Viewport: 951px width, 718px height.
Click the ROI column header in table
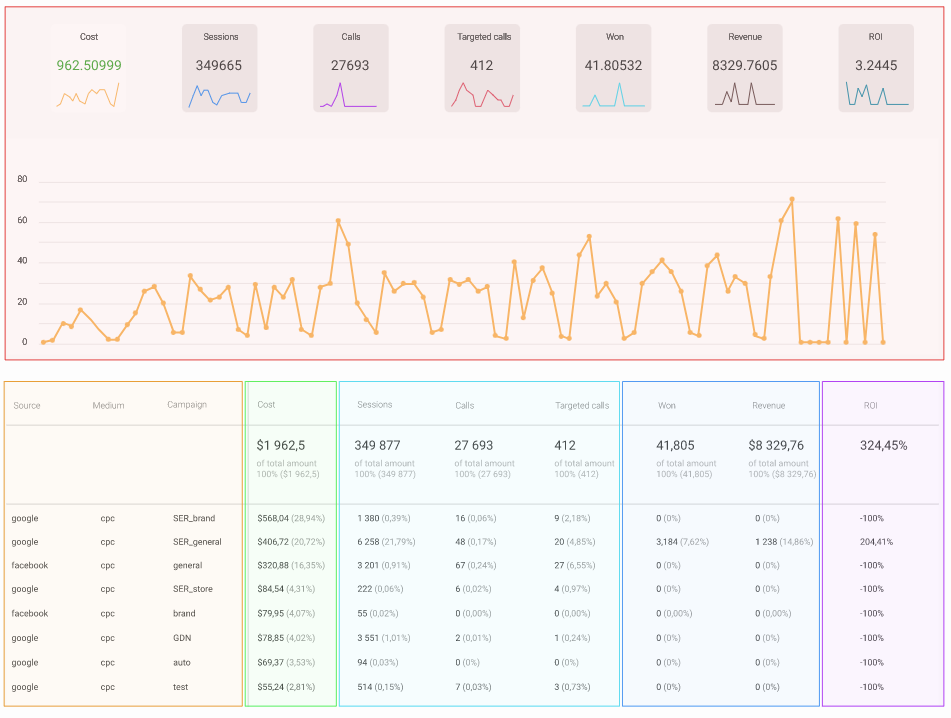click(x=870, y=405)
